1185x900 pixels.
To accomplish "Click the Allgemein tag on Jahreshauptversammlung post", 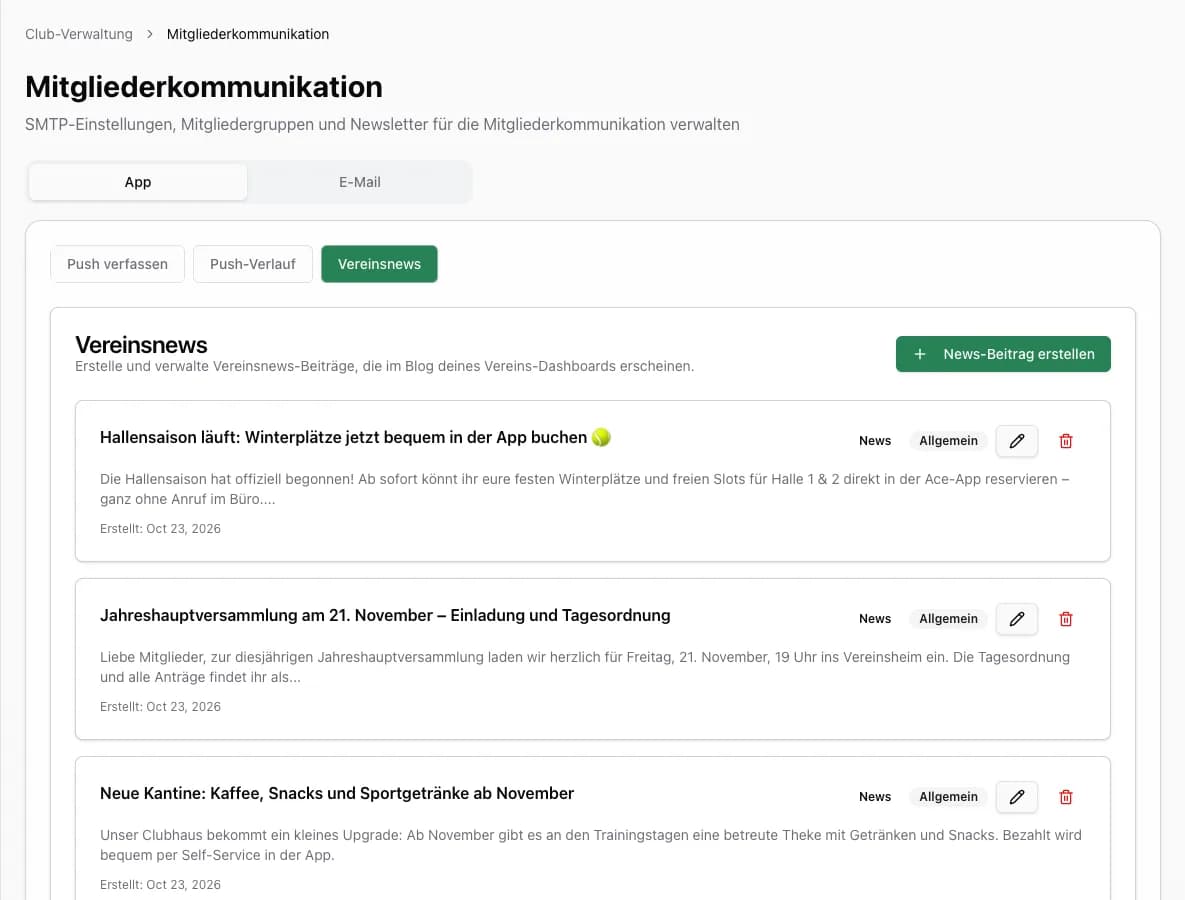I will (948, 619).
